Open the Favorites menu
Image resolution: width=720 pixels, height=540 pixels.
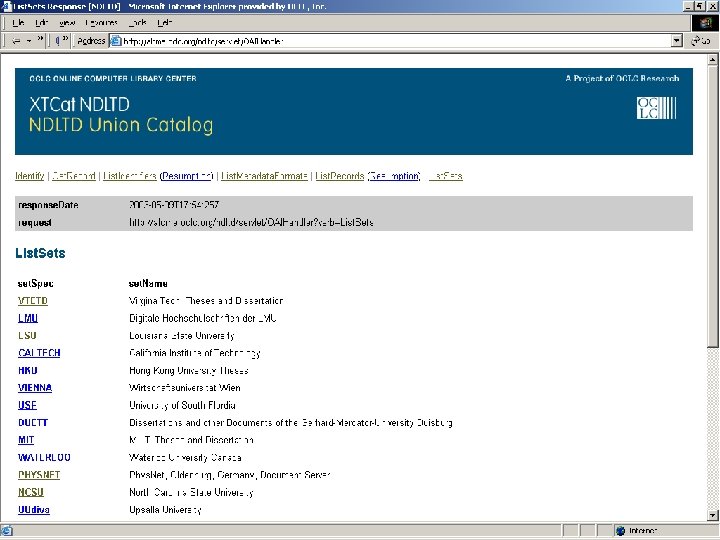101,22
